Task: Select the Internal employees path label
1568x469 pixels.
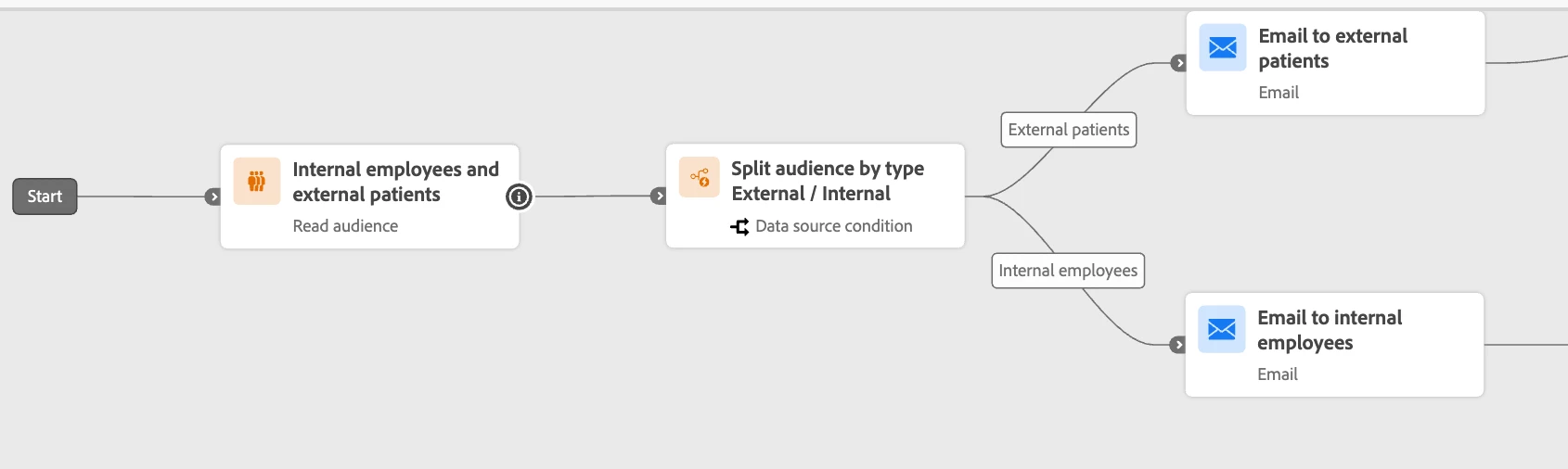Action: [x=1068, y=271]
